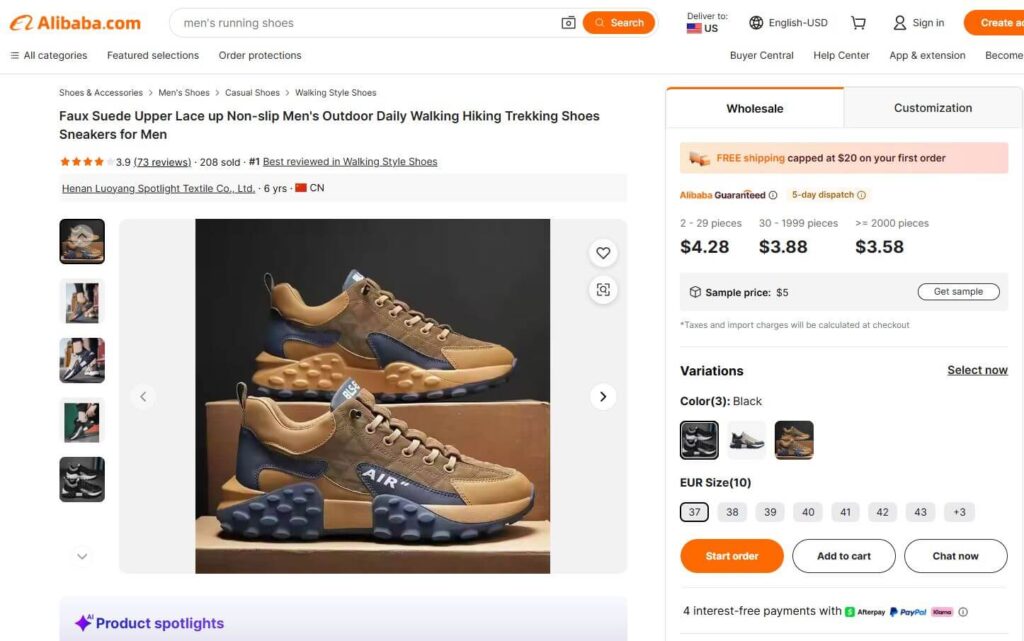
Task: Click the Start order button
Action: click(x=731, y=555)
